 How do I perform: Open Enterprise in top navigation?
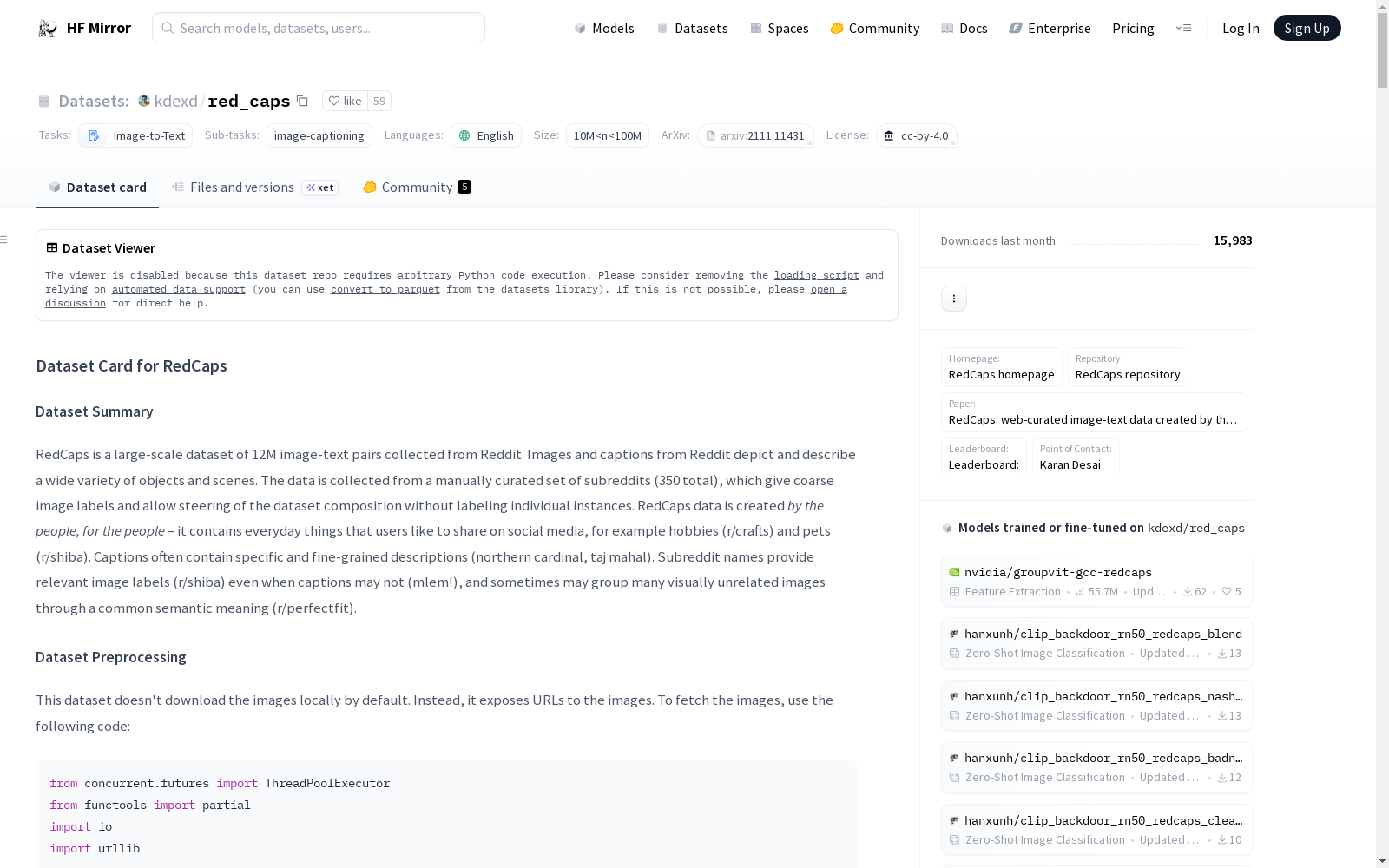coord(1050,28)
